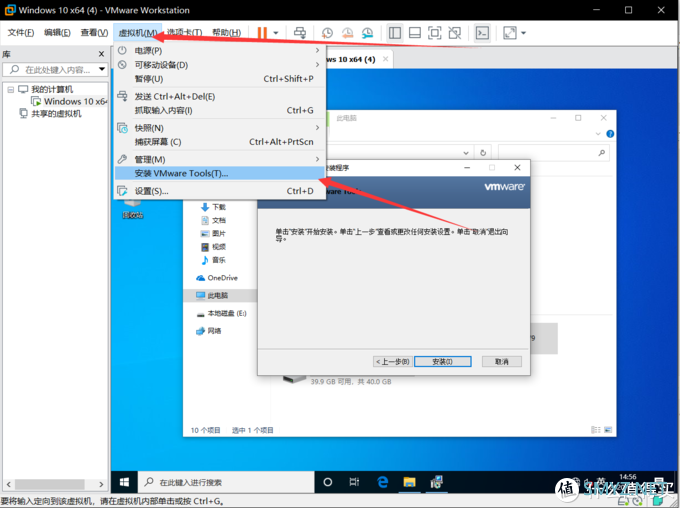Select 发送 Ctrl+Alt+Del(E) entry
Screen dimensions: 680x508
[220, 97]
